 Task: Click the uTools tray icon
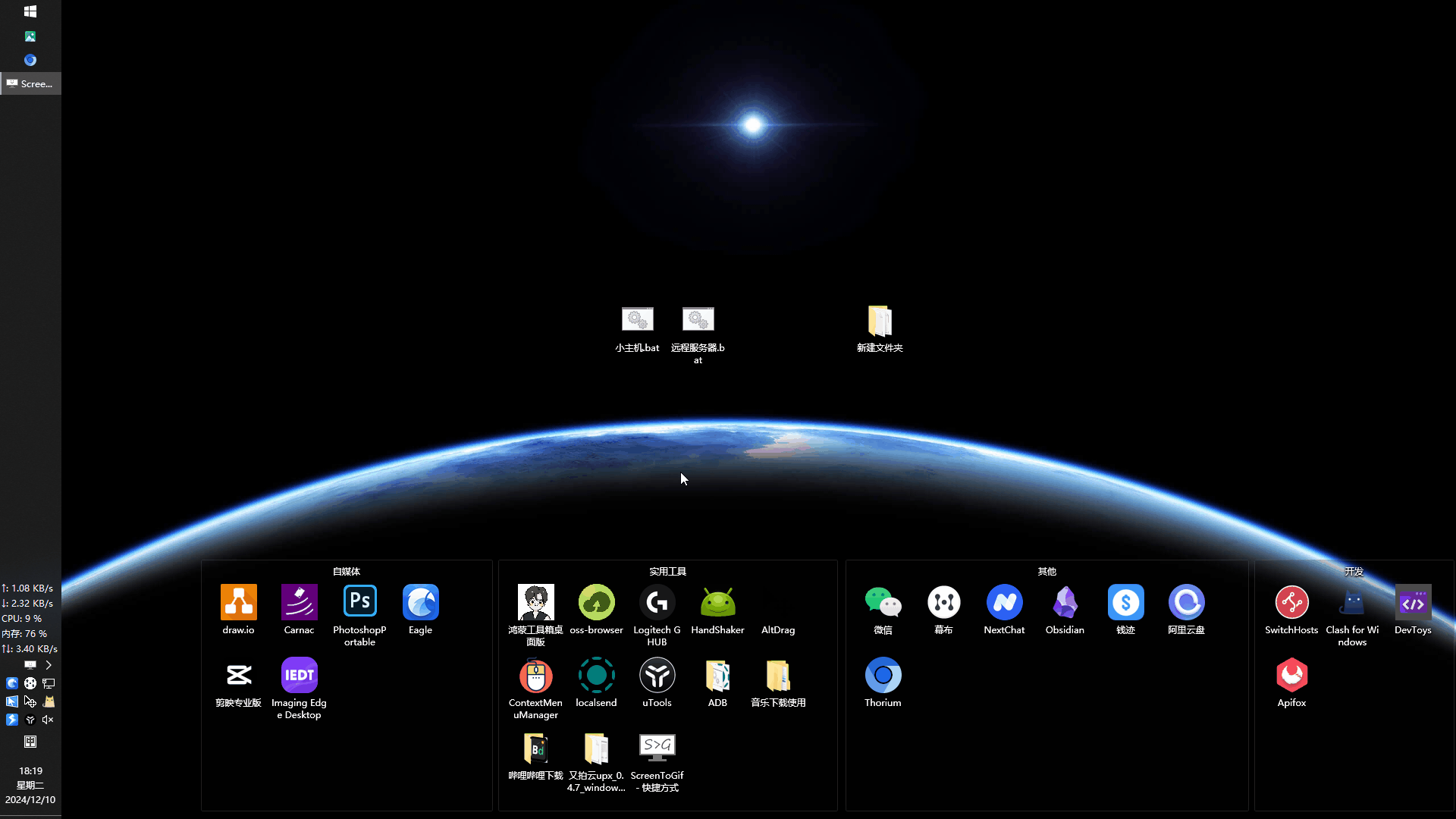30,720
